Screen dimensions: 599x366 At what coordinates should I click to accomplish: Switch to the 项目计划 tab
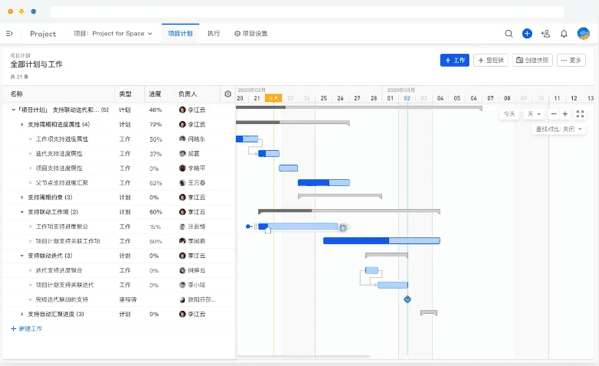pyautogui.click(x=180, y=34)
